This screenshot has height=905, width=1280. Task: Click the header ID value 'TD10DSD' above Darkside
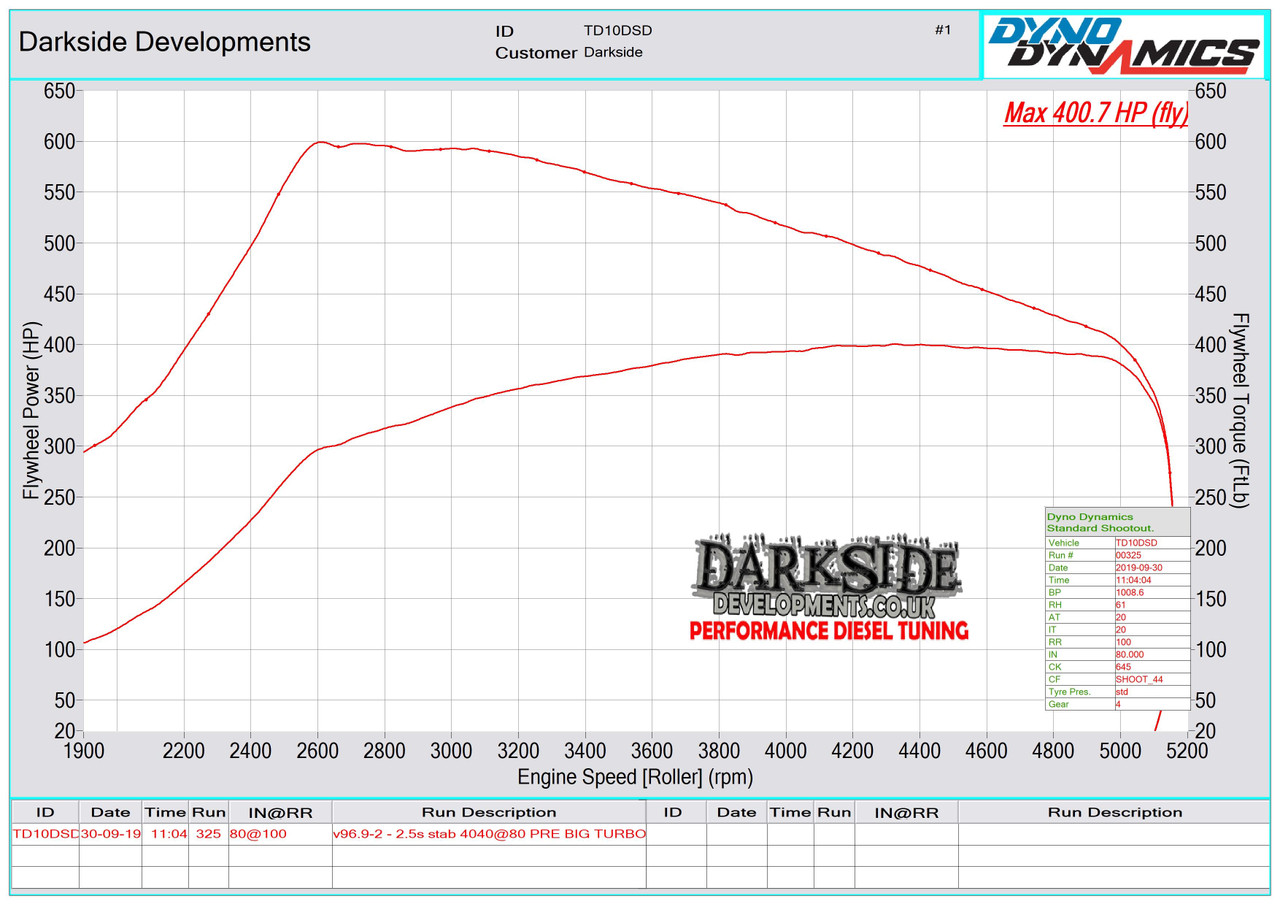point(618,31)
